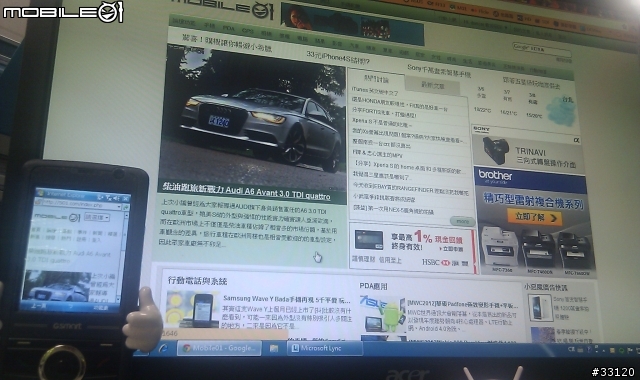Open the HSBC credit card image

(x=369, y=240)
